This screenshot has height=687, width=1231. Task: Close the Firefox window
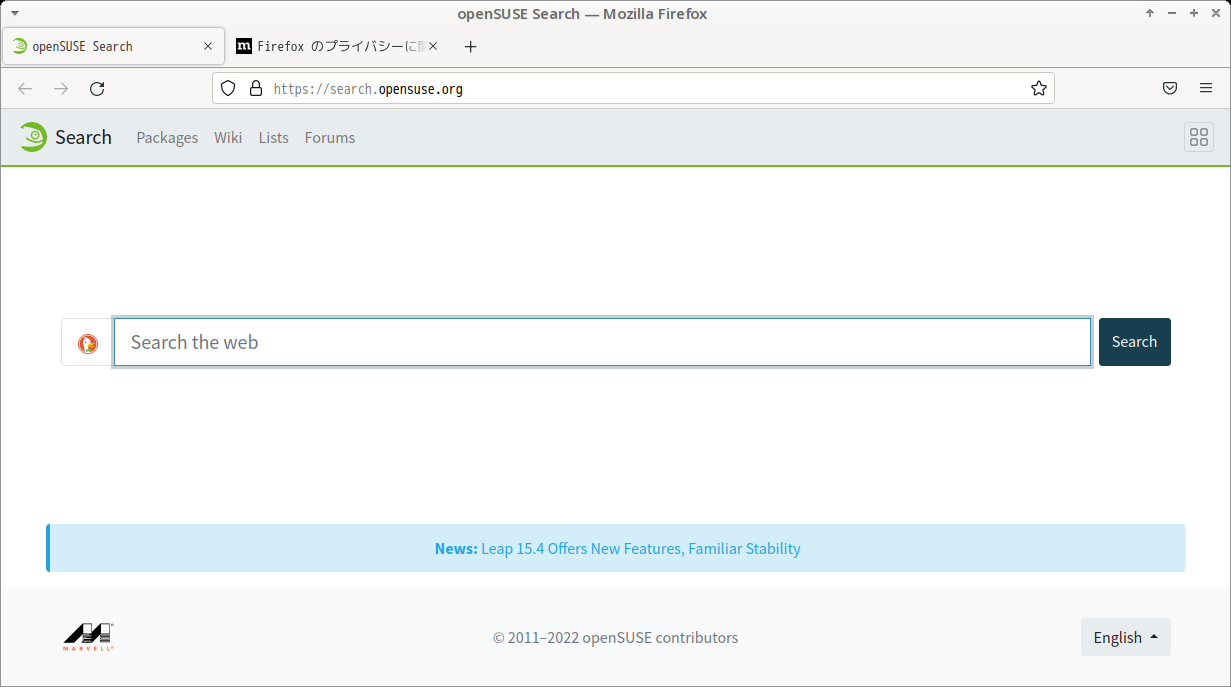click(1215, 13)
